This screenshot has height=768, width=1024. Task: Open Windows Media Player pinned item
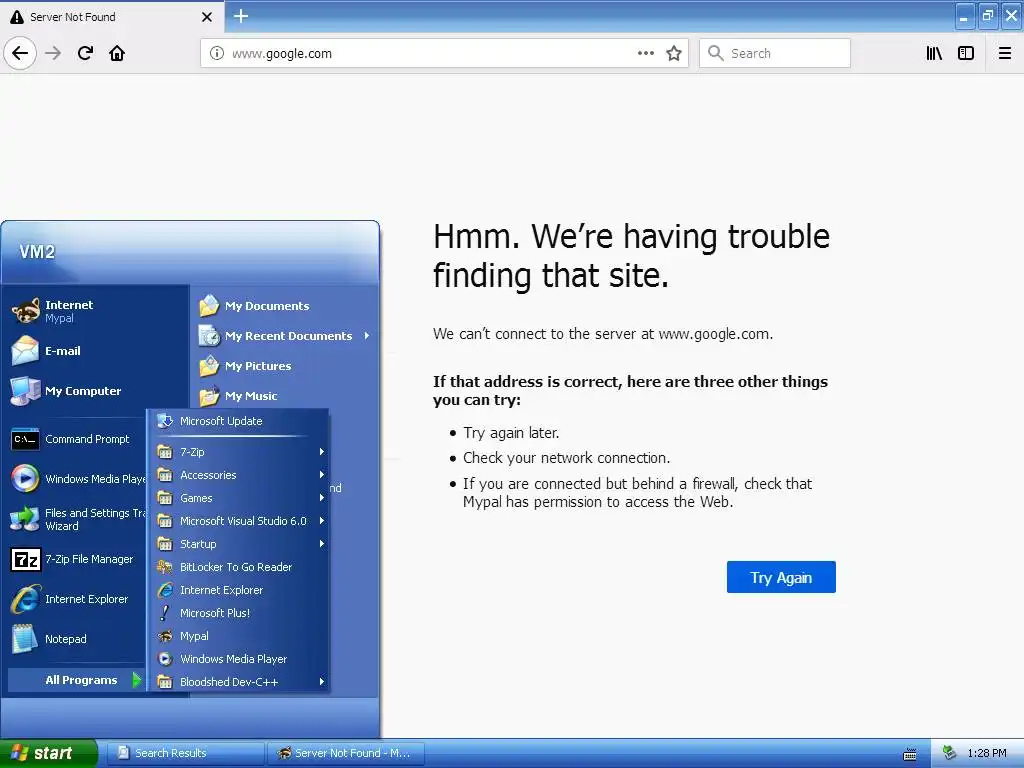click(x=76, y=479)
